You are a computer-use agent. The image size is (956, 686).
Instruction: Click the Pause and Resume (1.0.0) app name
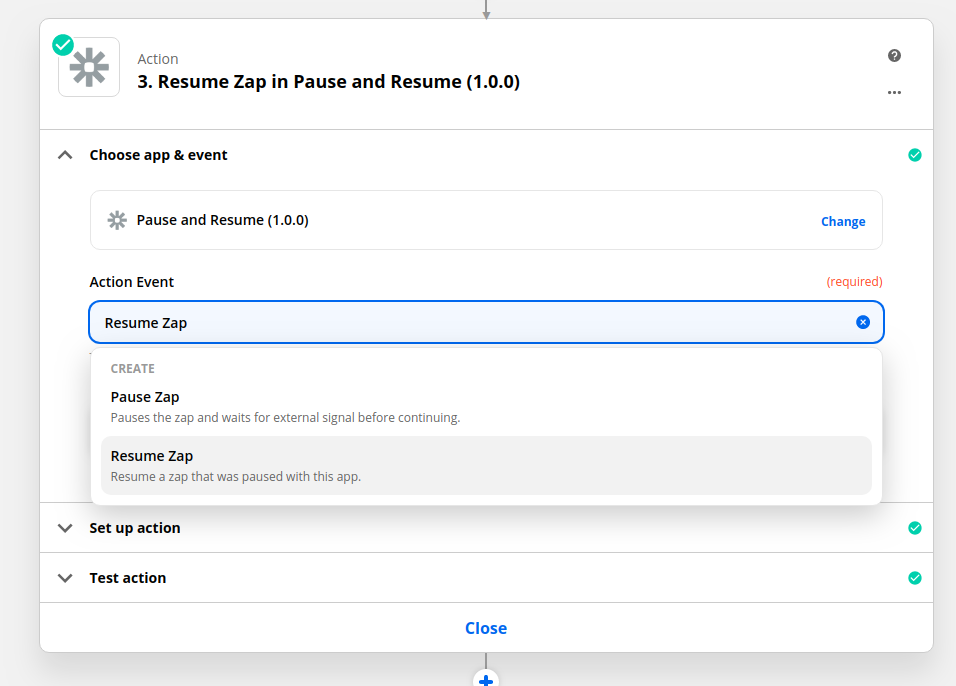pos(222,220)
